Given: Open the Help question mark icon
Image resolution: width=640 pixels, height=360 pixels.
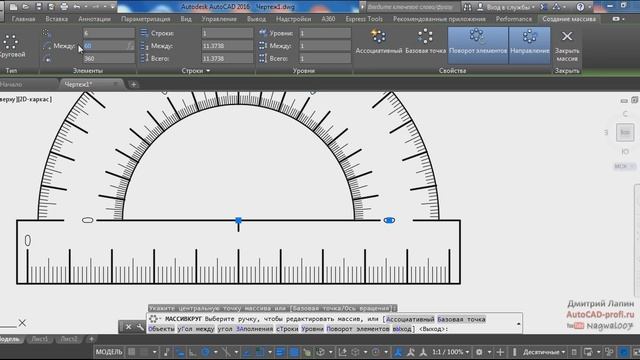Looking at the screenshot, I should (580, 7).
